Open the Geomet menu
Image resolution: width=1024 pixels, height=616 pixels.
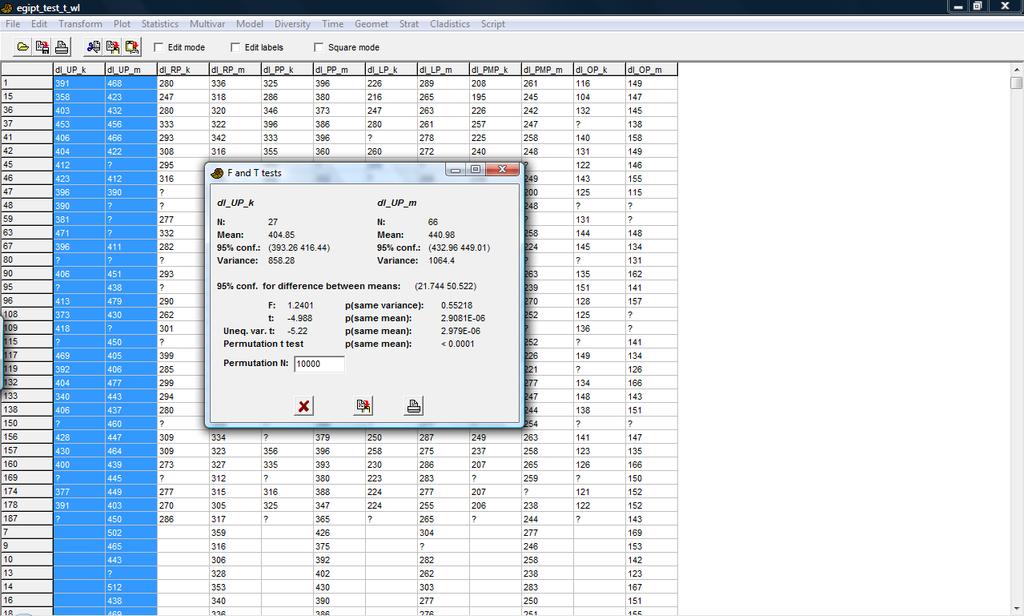[x=371, y=24]
